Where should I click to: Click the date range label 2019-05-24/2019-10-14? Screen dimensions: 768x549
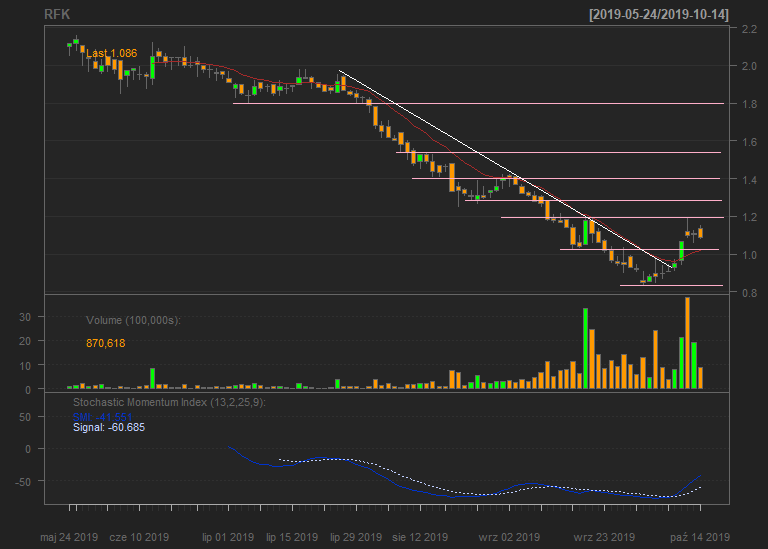[x=659, y=15]
